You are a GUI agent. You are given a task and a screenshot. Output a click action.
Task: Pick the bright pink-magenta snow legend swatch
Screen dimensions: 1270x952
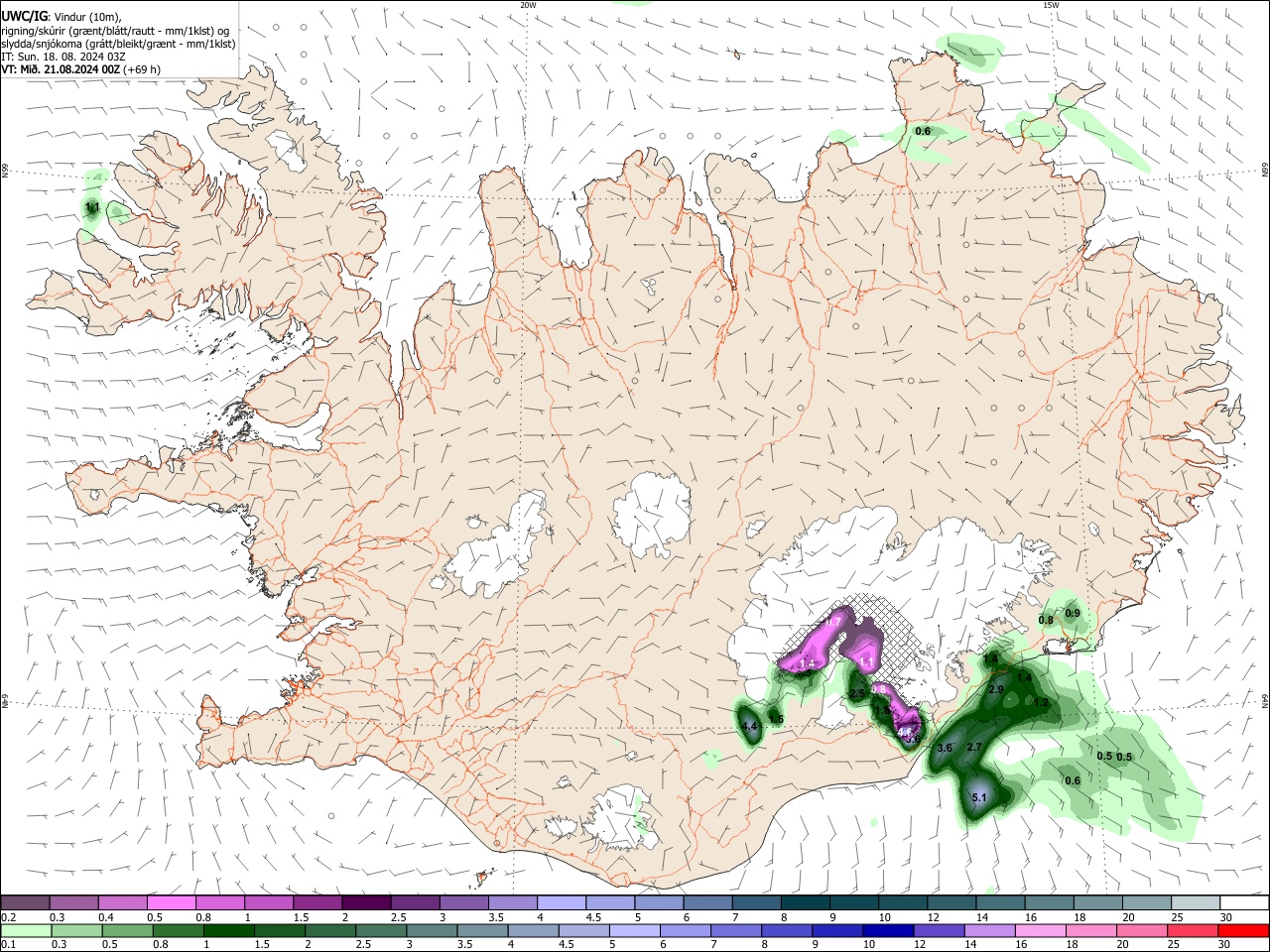pos(171,902)
